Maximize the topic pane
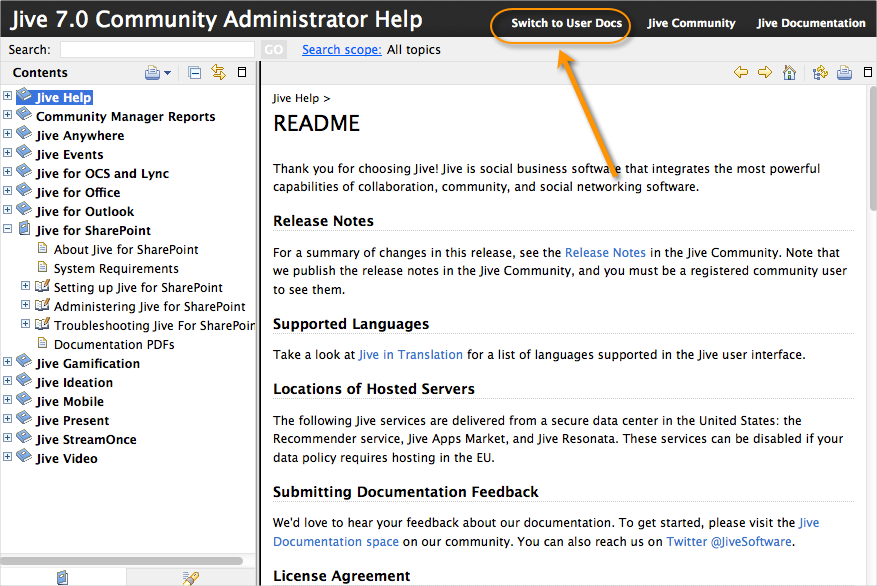This screenshot has width=877, height=586. (x=868, y=72)
